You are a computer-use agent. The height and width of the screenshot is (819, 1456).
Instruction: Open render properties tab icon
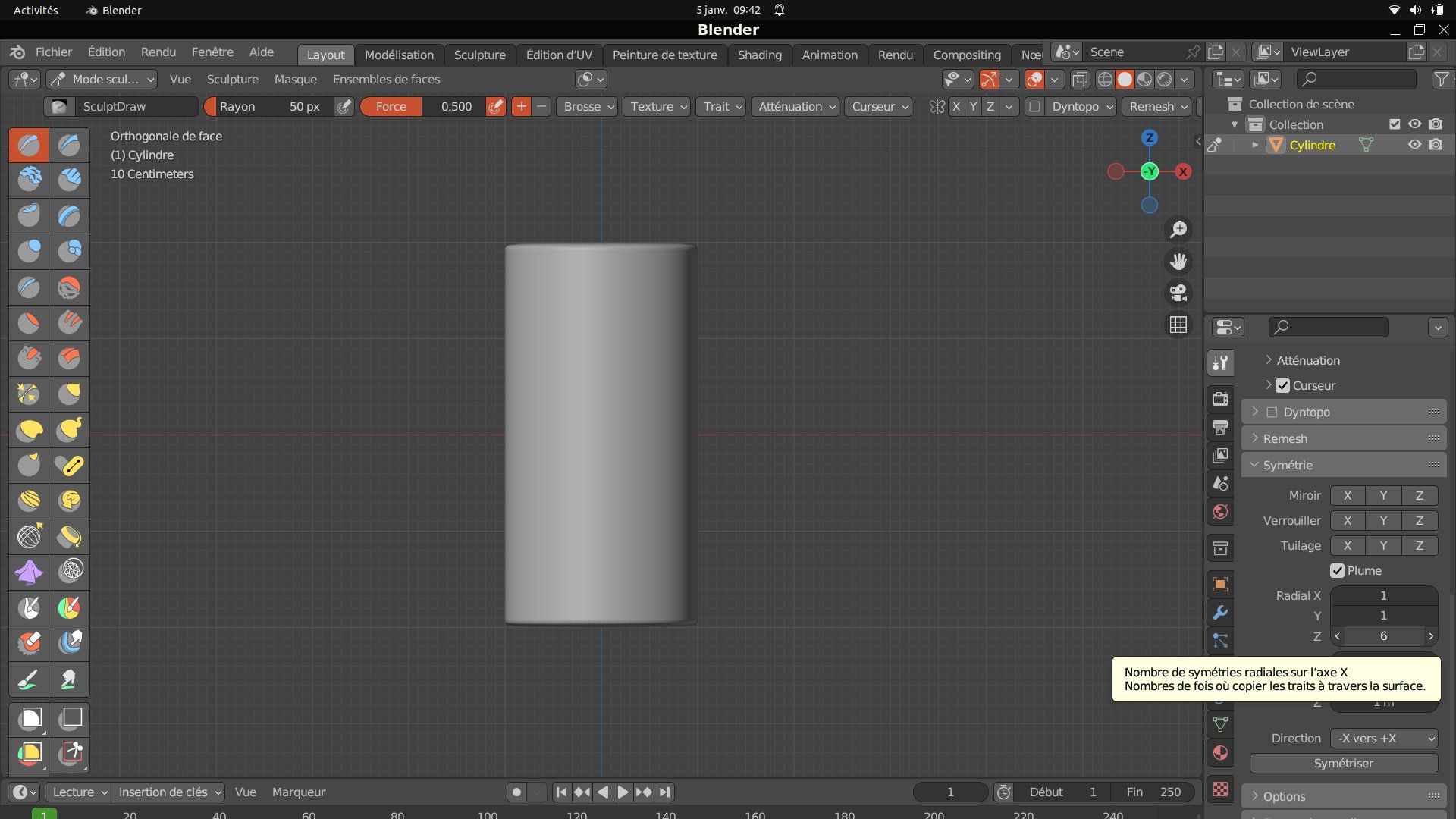pyautogui.click(x=1220, y=399)
